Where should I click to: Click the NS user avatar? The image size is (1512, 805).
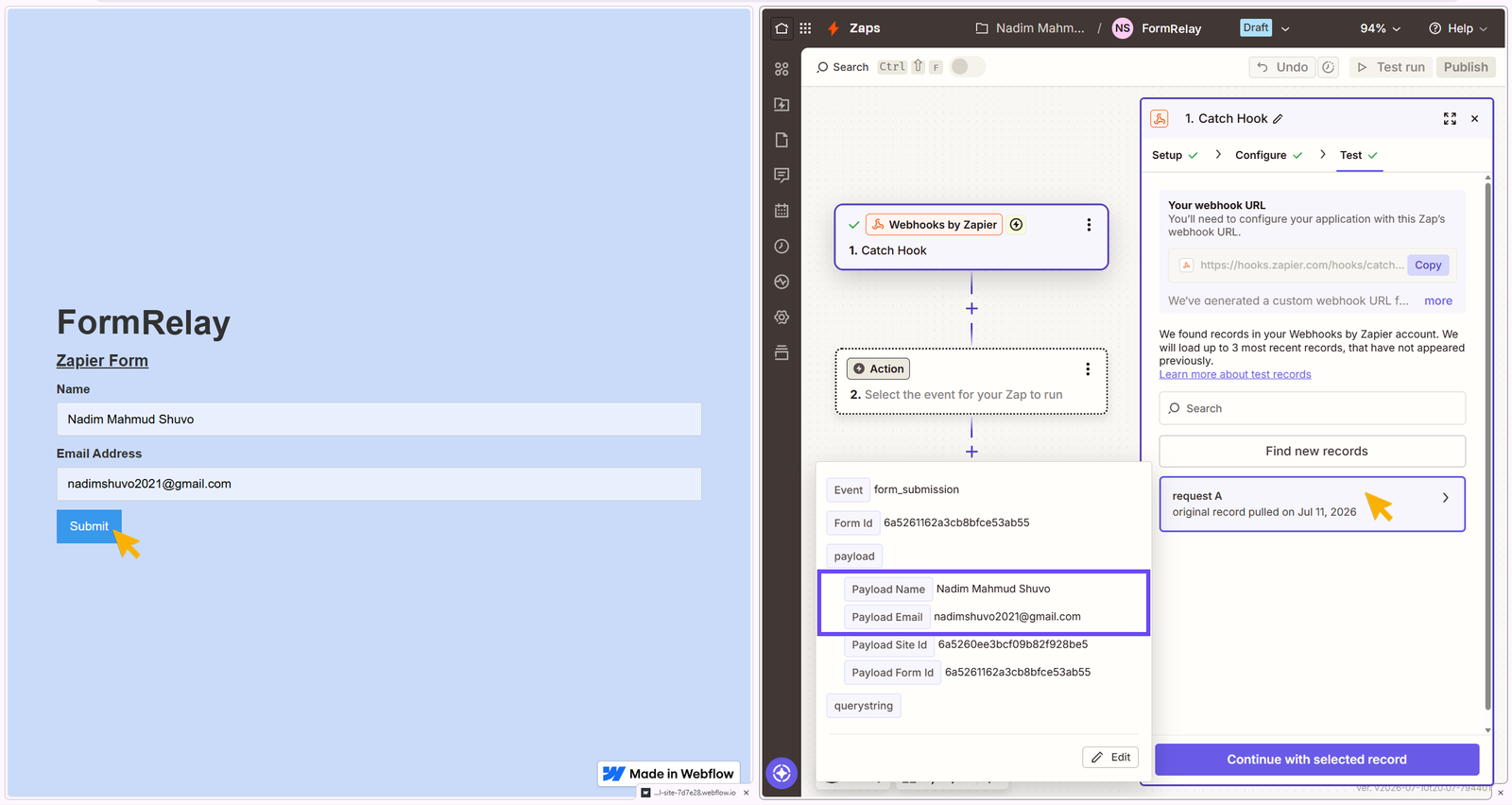1122,28
